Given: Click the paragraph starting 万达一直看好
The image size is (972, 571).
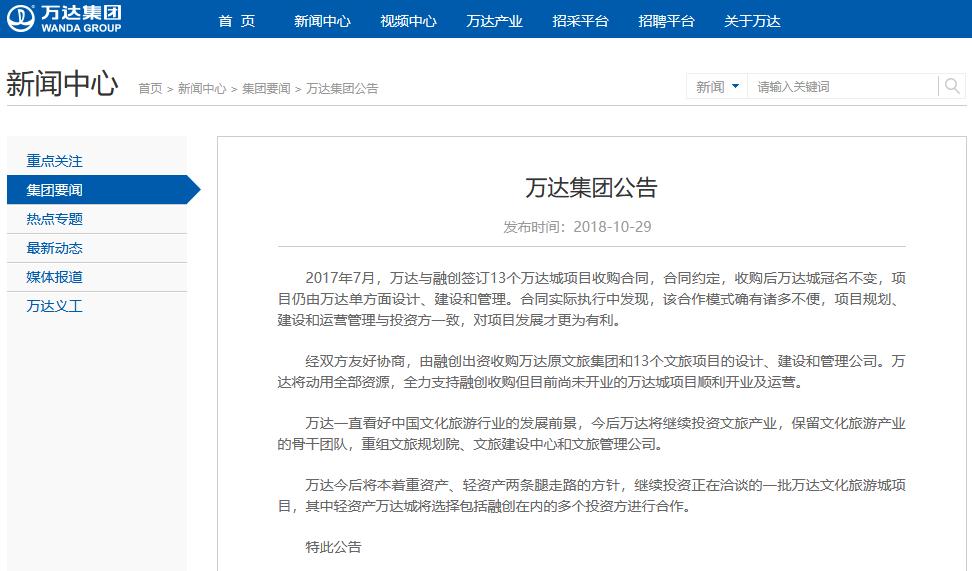Looking at the screenshot, I should point(591,433).
